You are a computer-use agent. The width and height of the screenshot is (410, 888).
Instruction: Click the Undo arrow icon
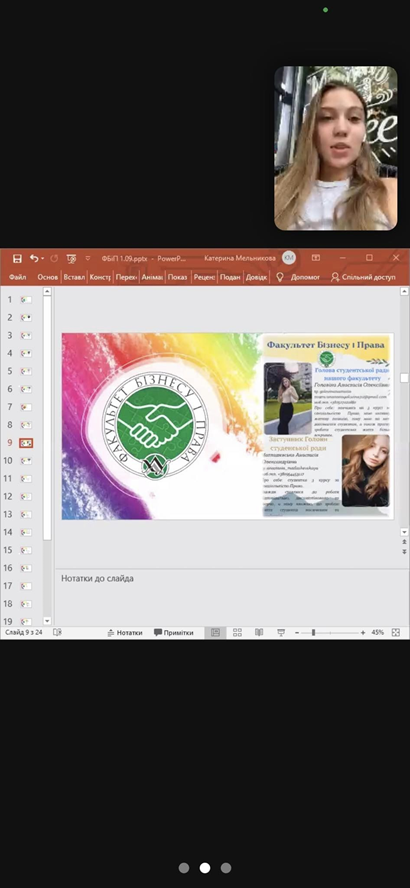(x=34, y=258)
